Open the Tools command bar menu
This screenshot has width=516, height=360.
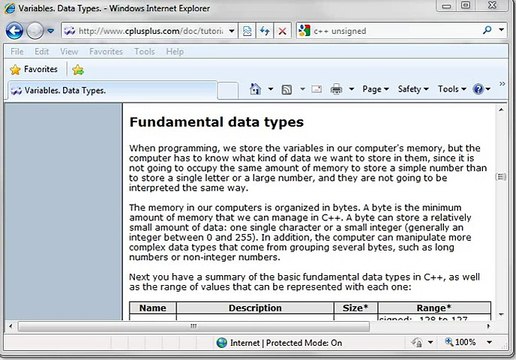click(452, 89)
